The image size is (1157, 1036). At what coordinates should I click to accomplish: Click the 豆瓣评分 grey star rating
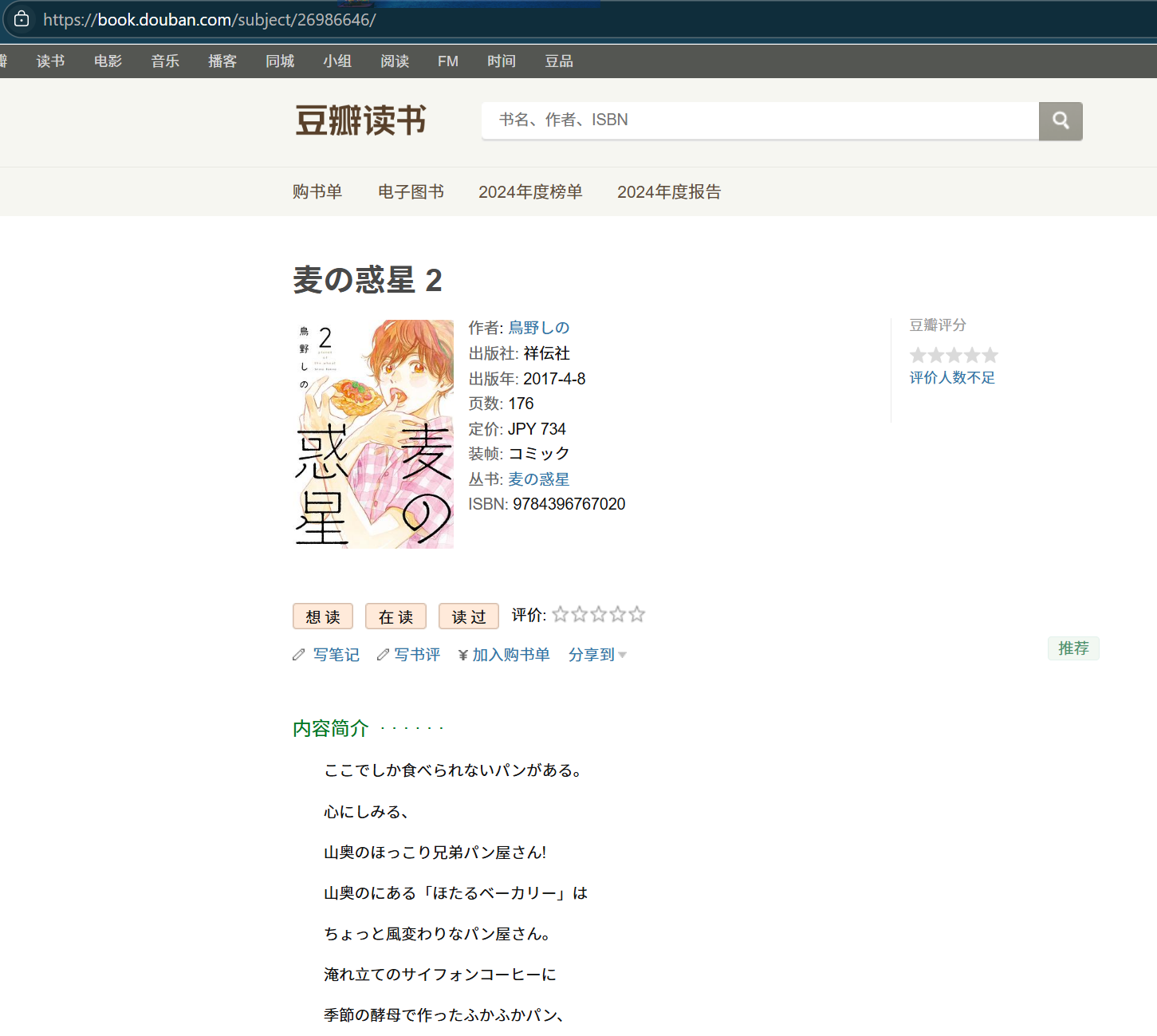pyautogui.click(x=954, y=355)
